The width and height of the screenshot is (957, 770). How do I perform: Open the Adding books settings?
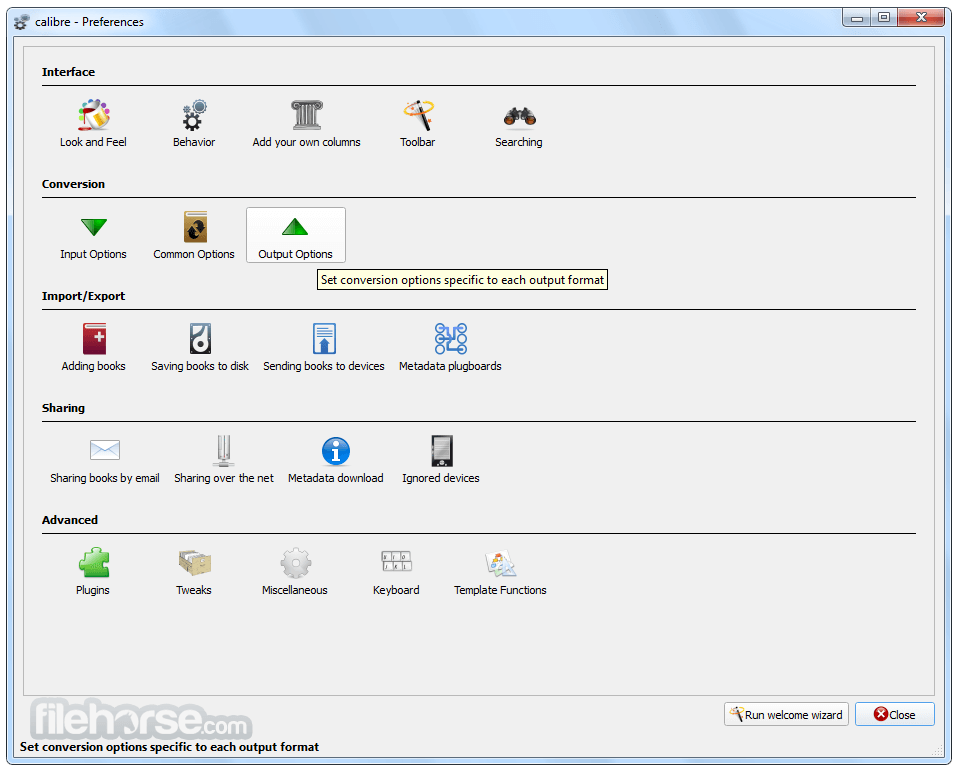pos(93,348)
